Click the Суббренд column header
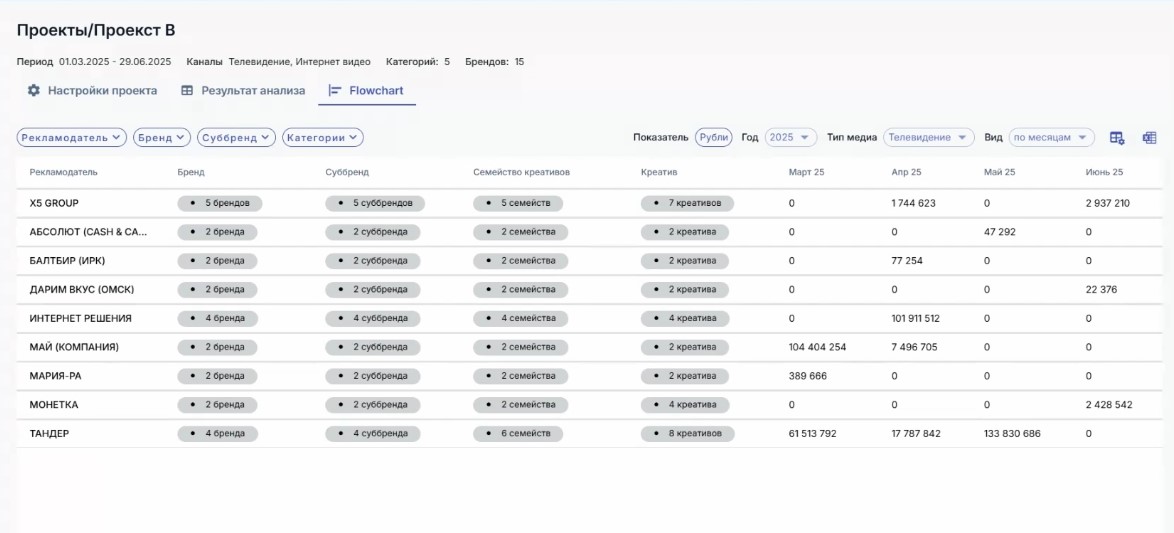Image resolution: width=1174 pixels, height=533 pixels. tap(347, 172)
